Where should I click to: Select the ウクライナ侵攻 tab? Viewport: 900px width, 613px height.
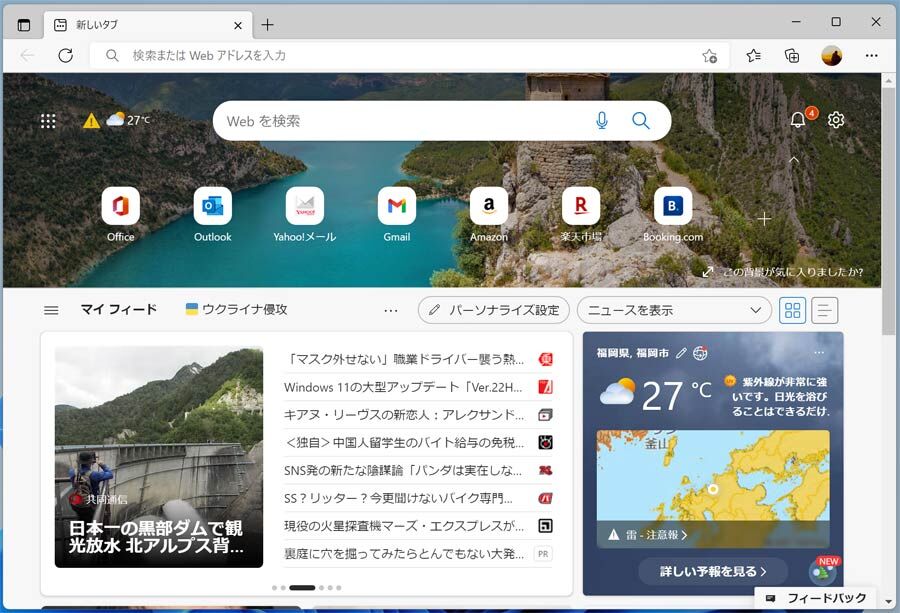point(236,309)
